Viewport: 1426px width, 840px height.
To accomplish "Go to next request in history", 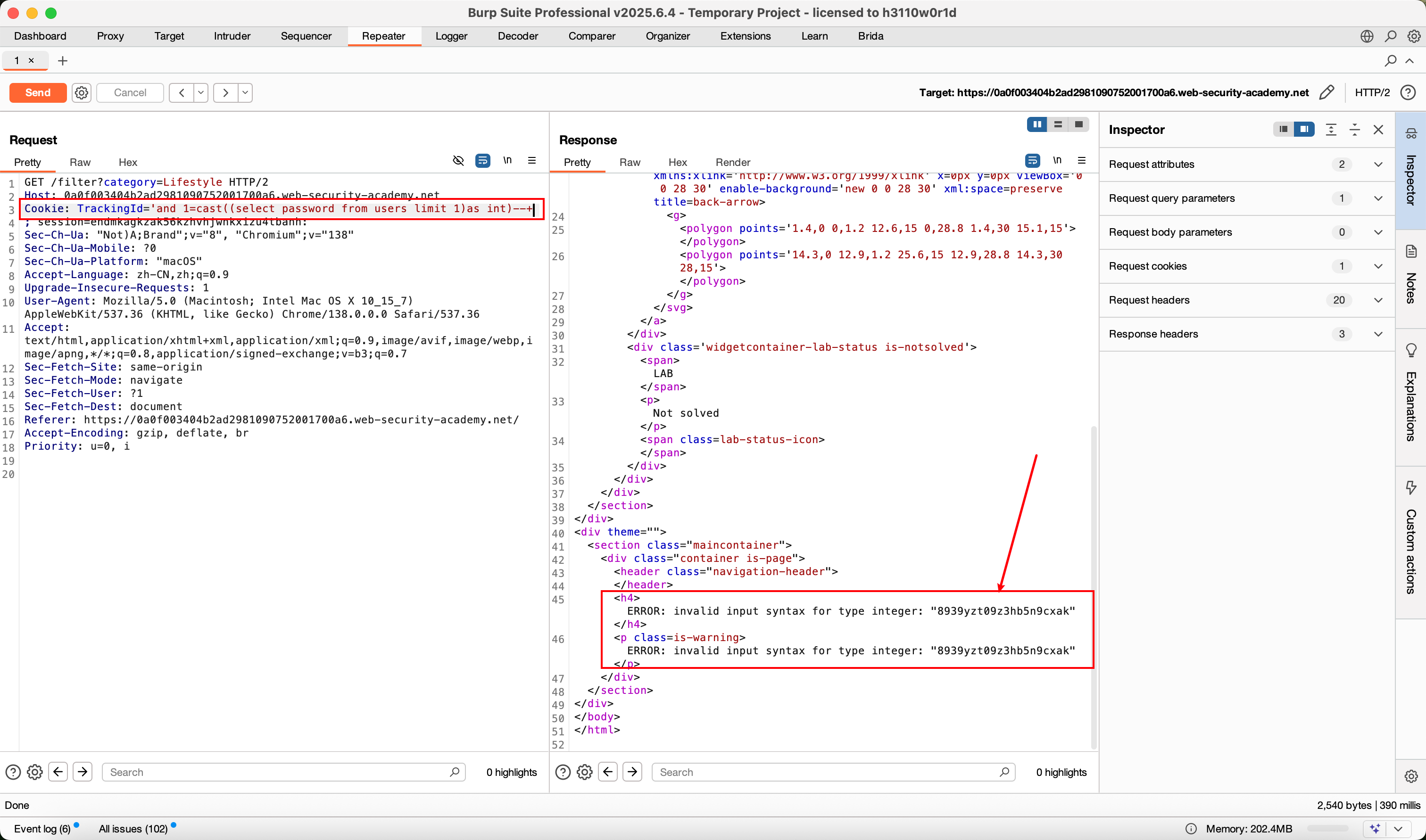I will pos(225,92).
